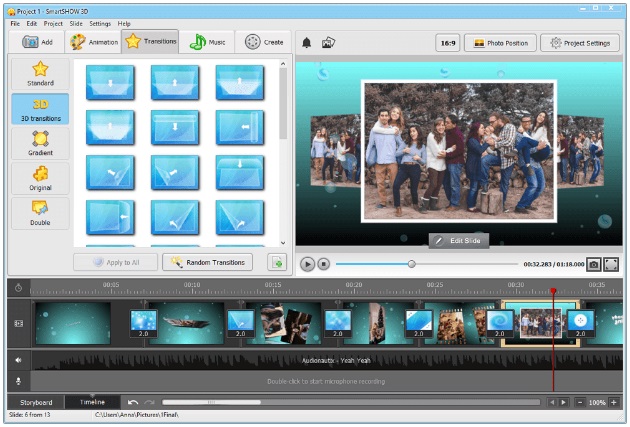Click Apply to All button

coord(116,262)
